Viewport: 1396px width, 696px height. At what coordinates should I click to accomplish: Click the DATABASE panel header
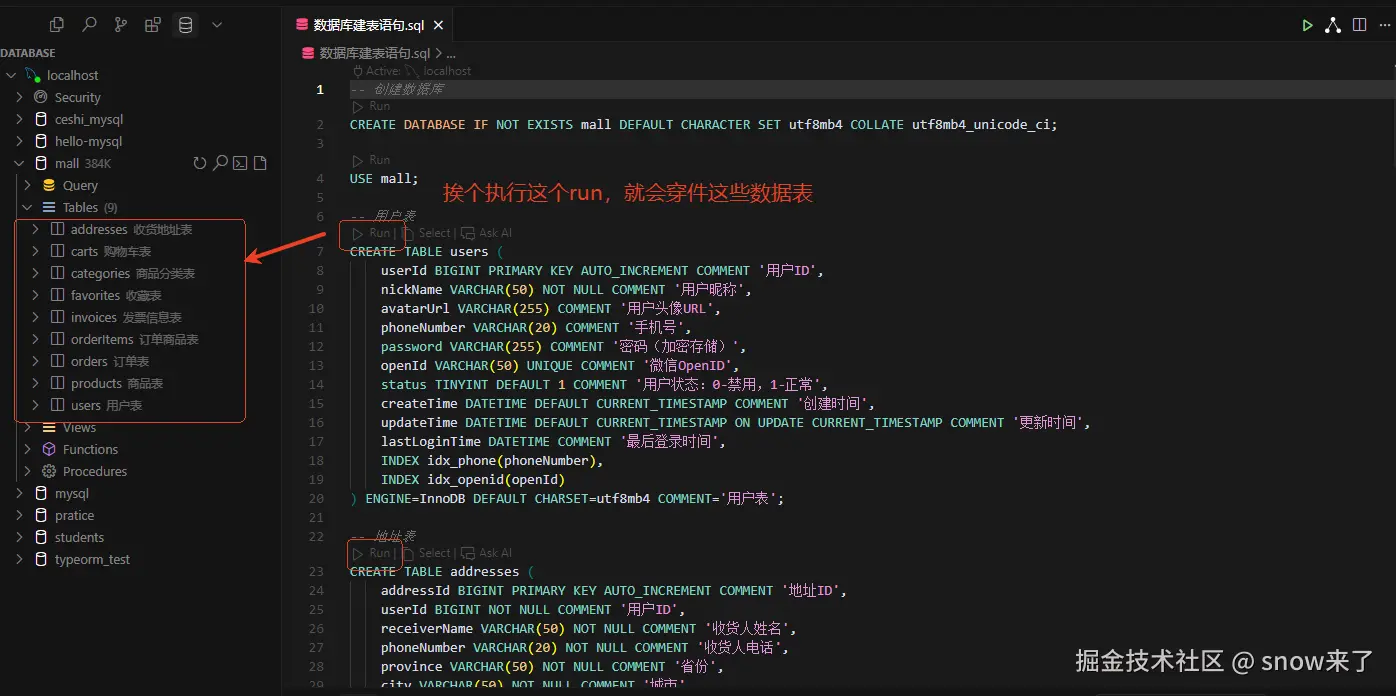coord(28,53)
